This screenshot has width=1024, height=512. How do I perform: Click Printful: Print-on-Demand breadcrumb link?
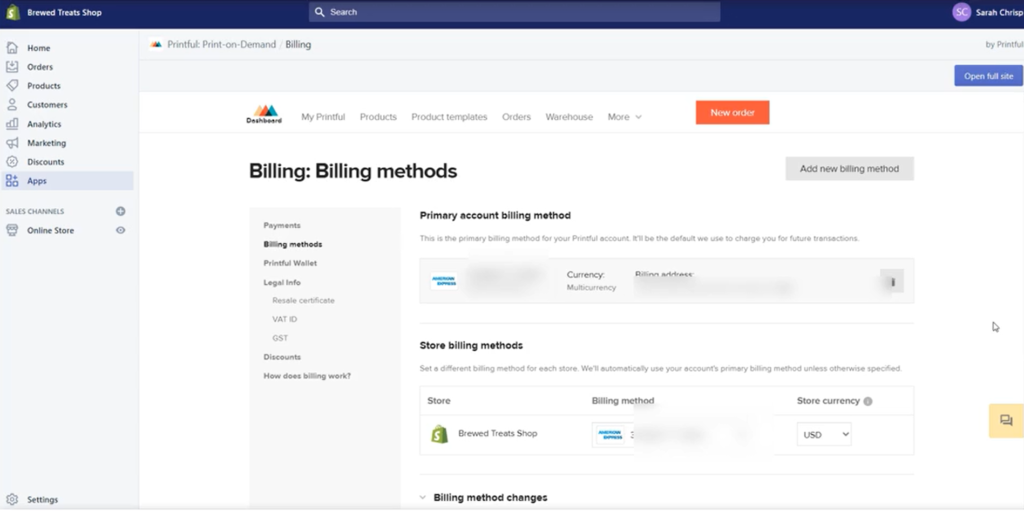(x=221, y=44)
